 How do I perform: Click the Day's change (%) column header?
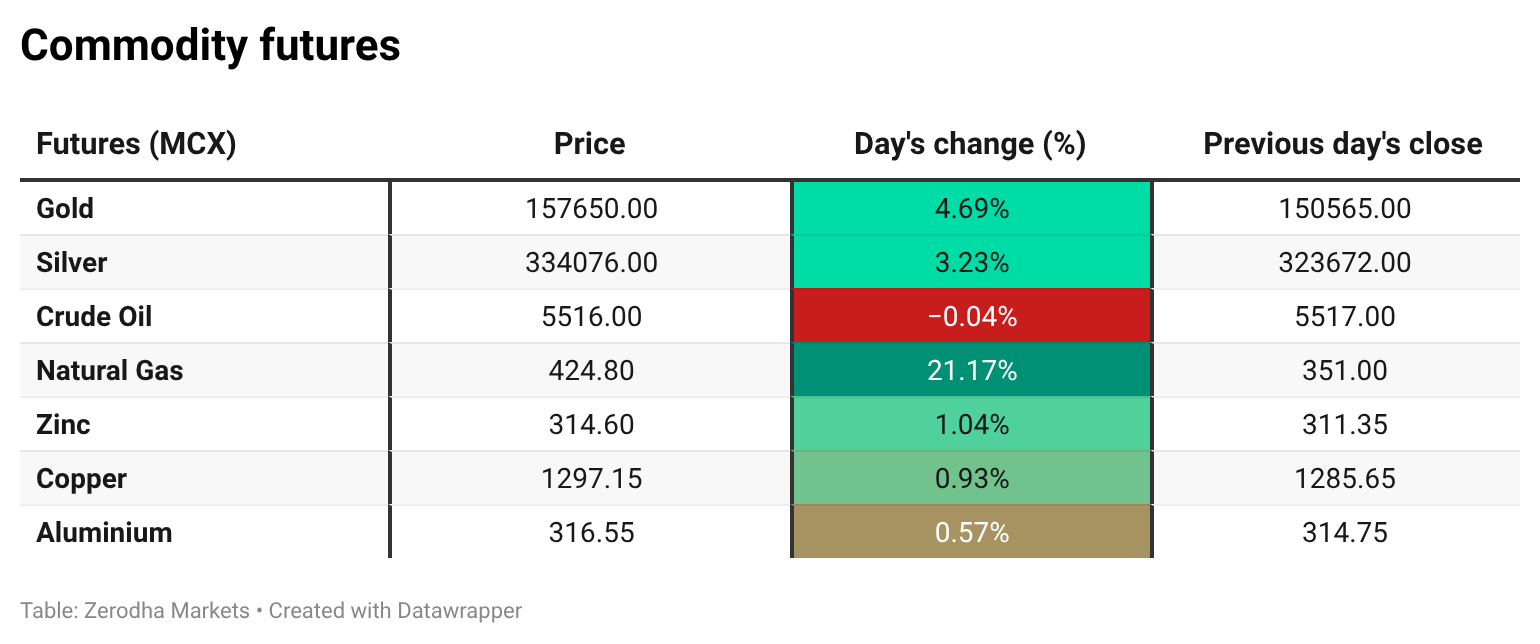970,144
